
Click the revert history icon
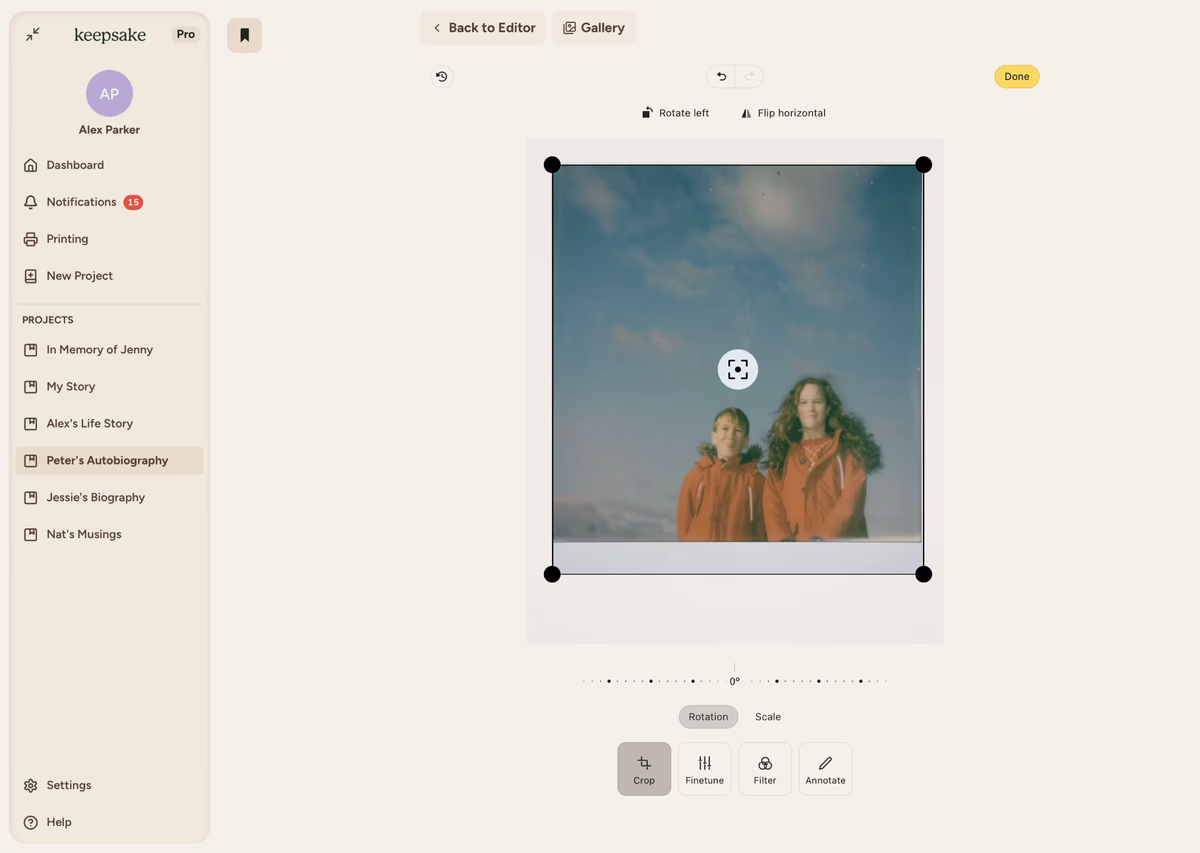(441, 76)
